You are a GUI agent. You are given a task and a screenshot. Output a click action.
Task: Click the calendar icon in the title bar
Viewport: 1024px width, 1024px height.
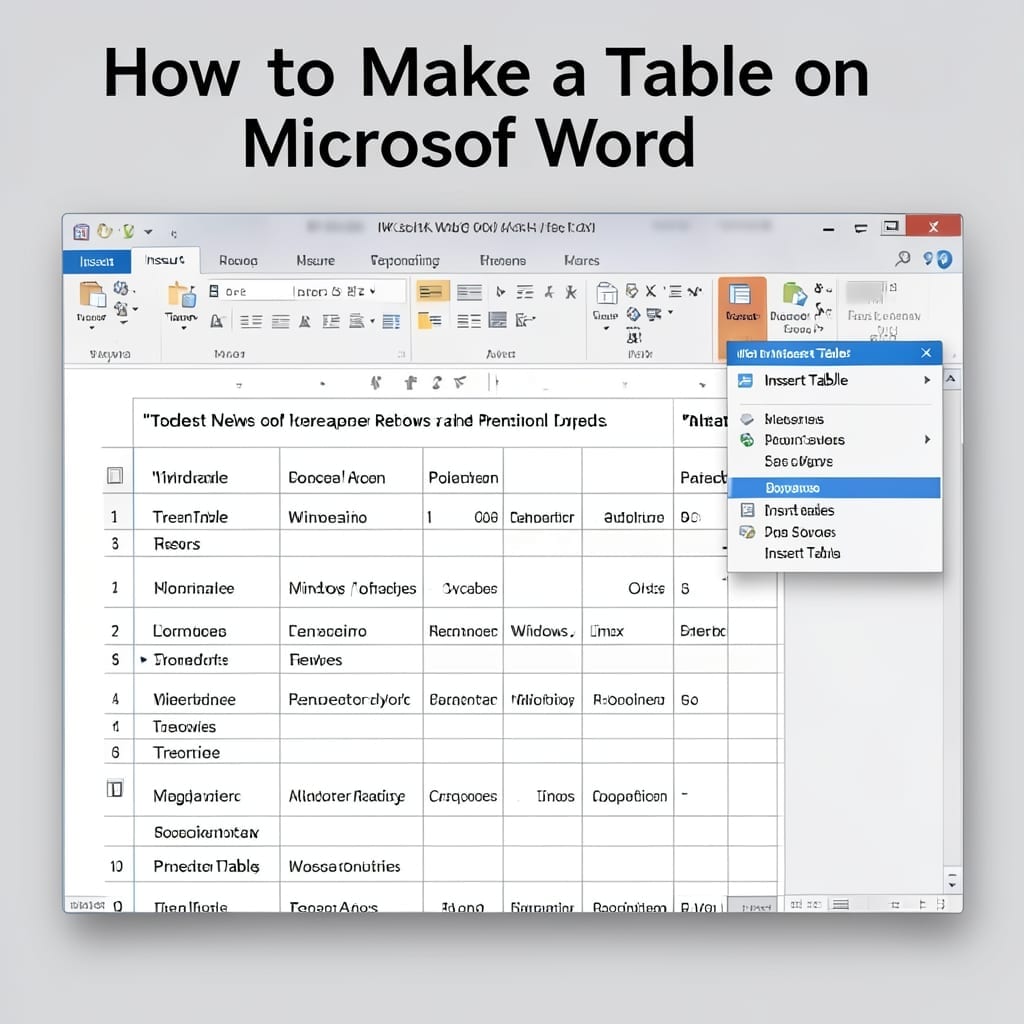[x=81, y=231]
